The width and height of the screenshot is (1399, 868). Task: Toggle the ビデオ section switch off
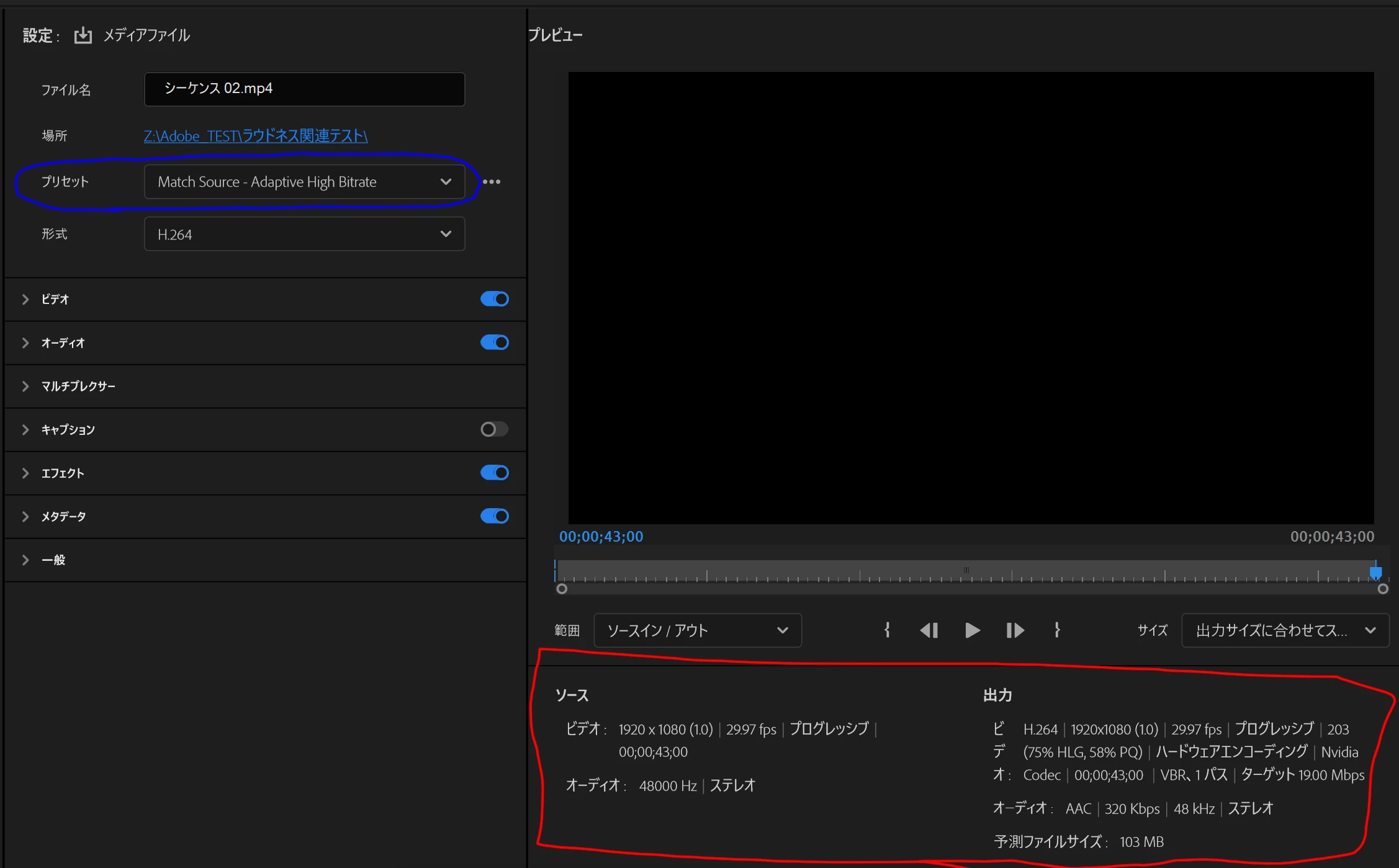coord(495,299)
